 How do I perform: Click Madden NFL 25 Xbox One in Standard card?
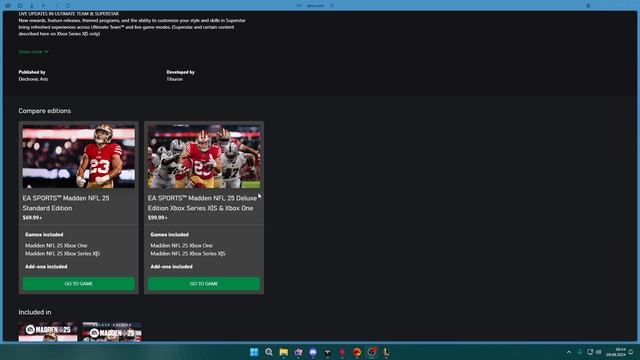tap(56, 246)
